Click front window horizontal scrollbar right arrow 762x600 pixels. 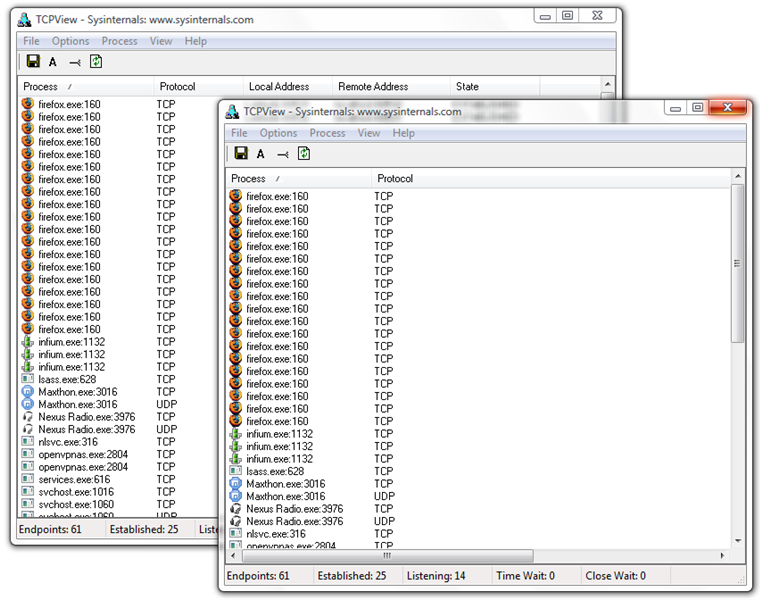tap(722, 555)
